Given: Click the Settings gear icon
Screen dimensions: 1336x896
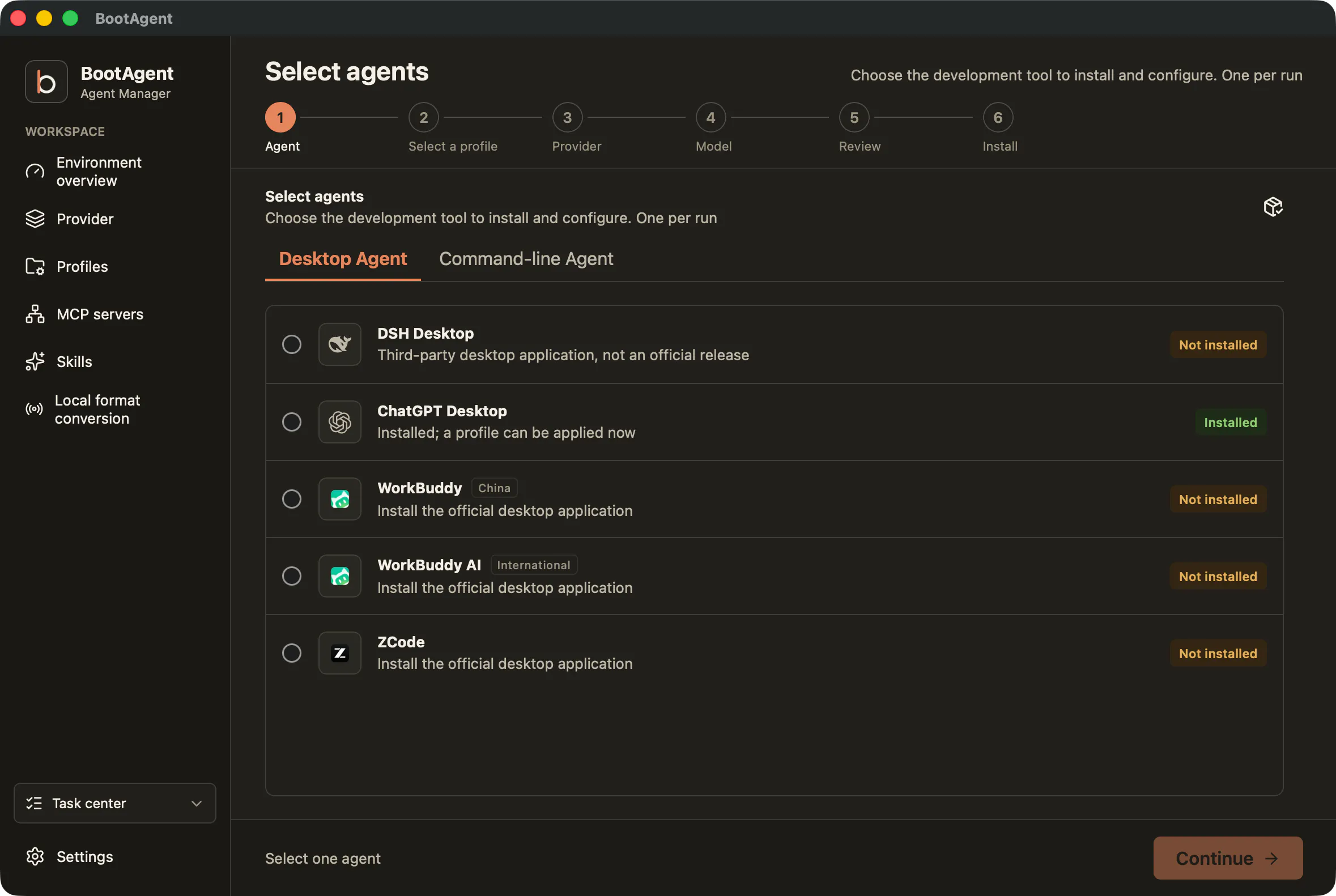Looking at the screenshot, I should click(x=35, y=856).
